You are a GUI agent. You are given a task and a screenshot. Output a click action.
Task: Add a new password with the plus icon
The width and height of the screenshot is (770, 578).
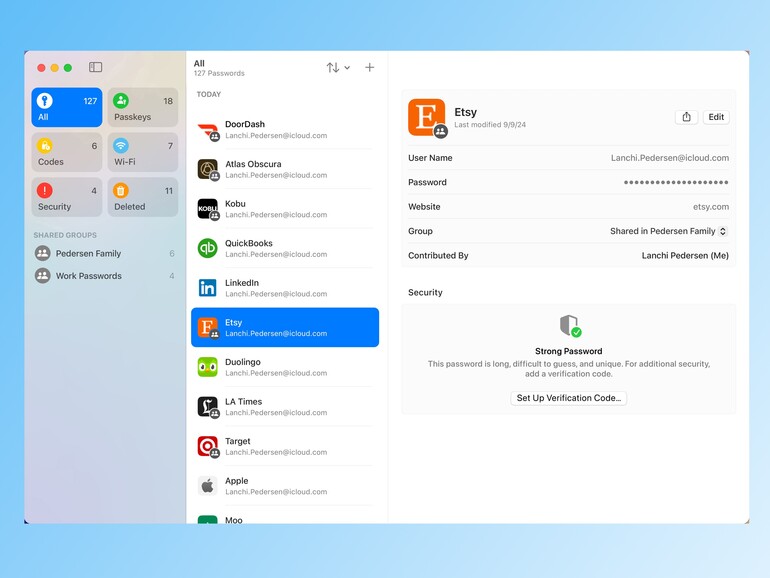370,68
